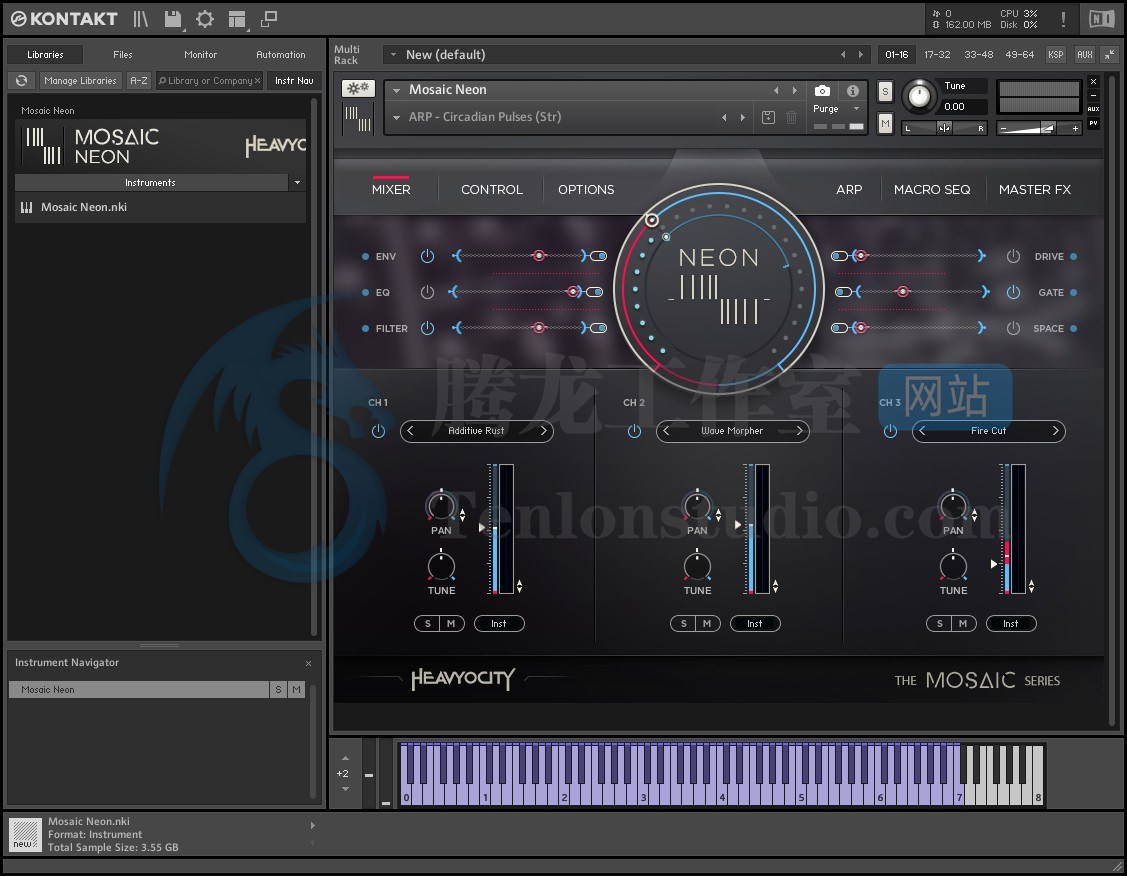Clear the library search field
1127x876 pixels.
click(x=257, y=80)
